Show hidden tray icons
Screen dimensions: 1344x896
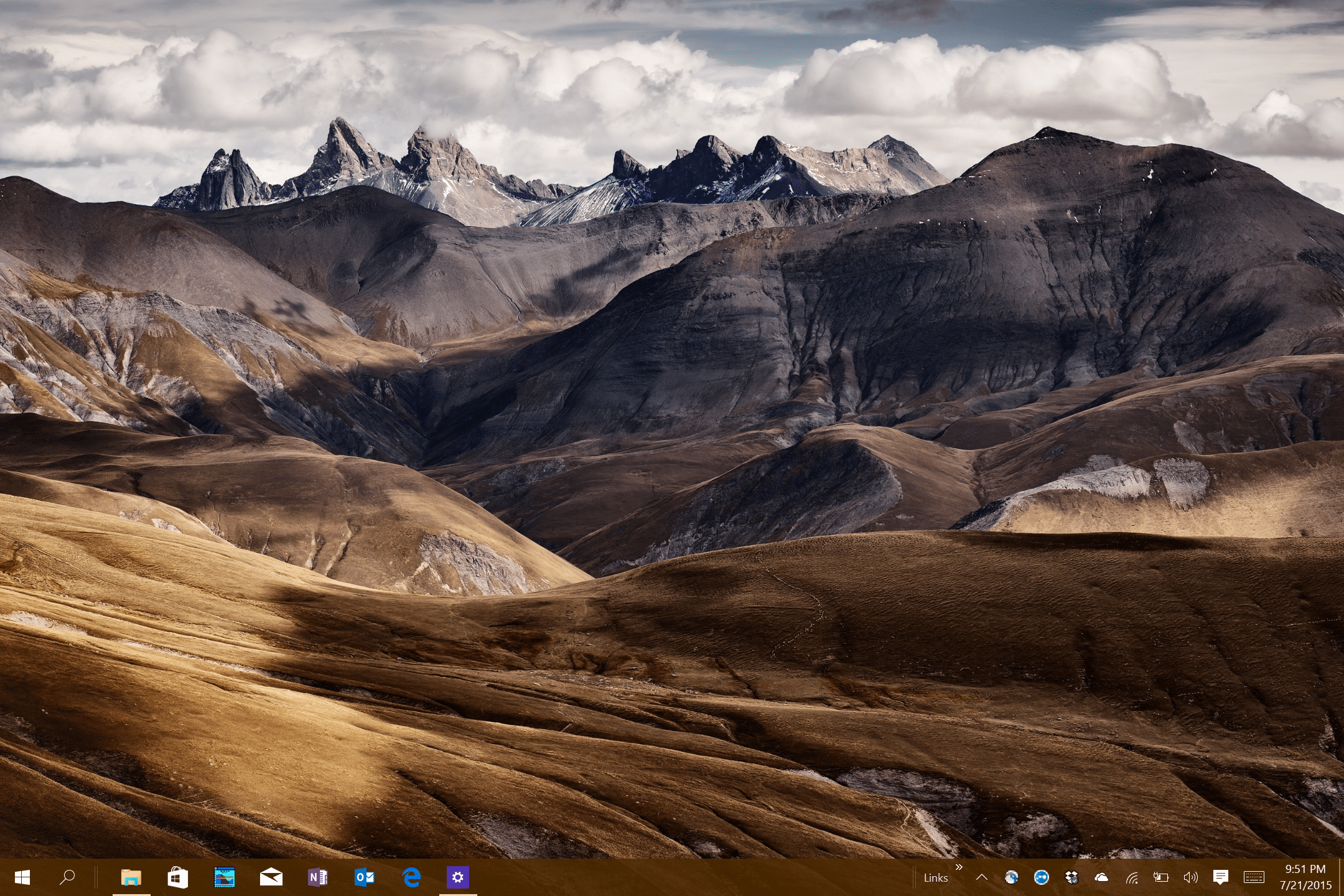click(982, 877)
